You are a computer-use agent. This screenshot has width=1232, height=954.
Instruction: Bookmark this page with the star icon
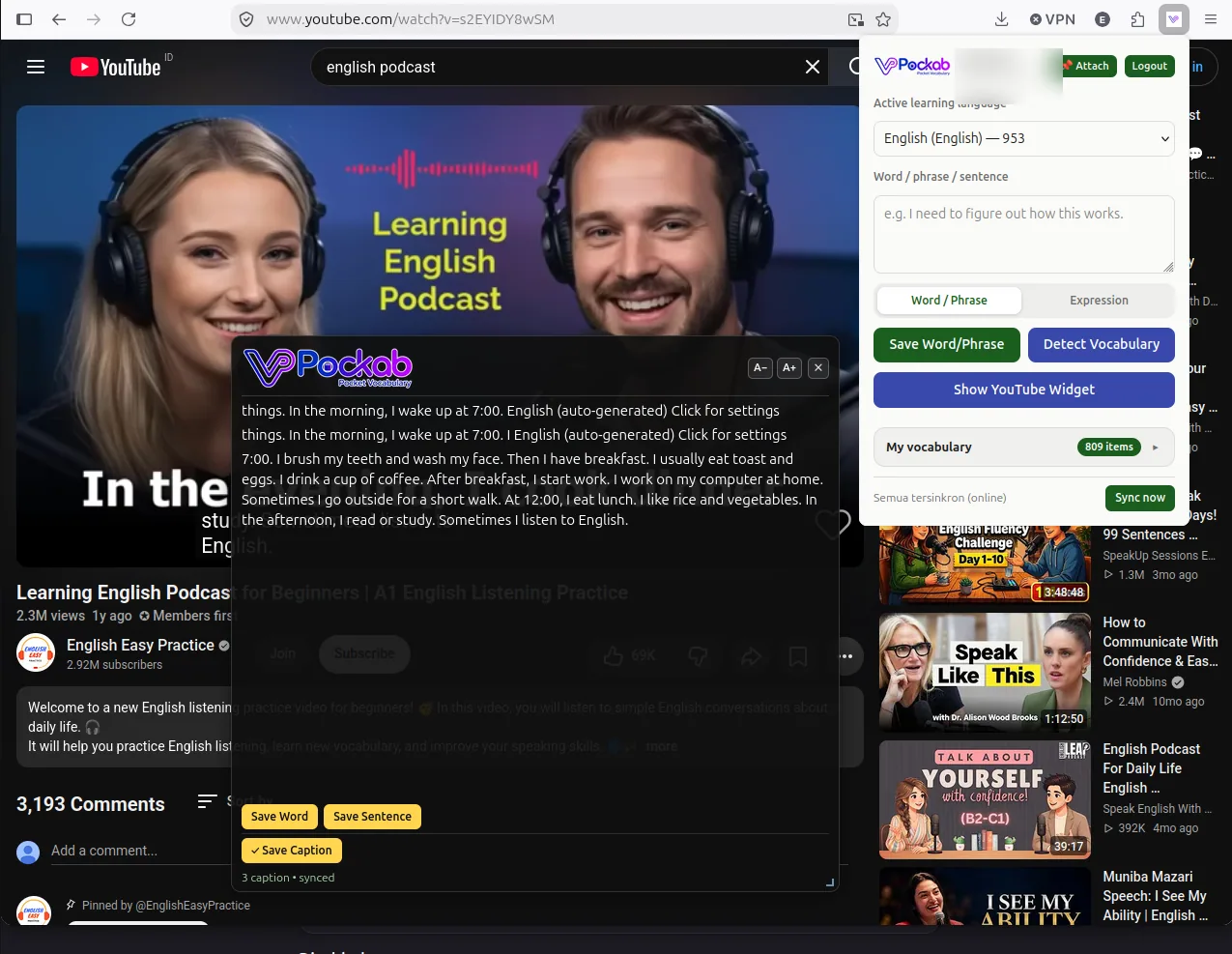(883, 19)
